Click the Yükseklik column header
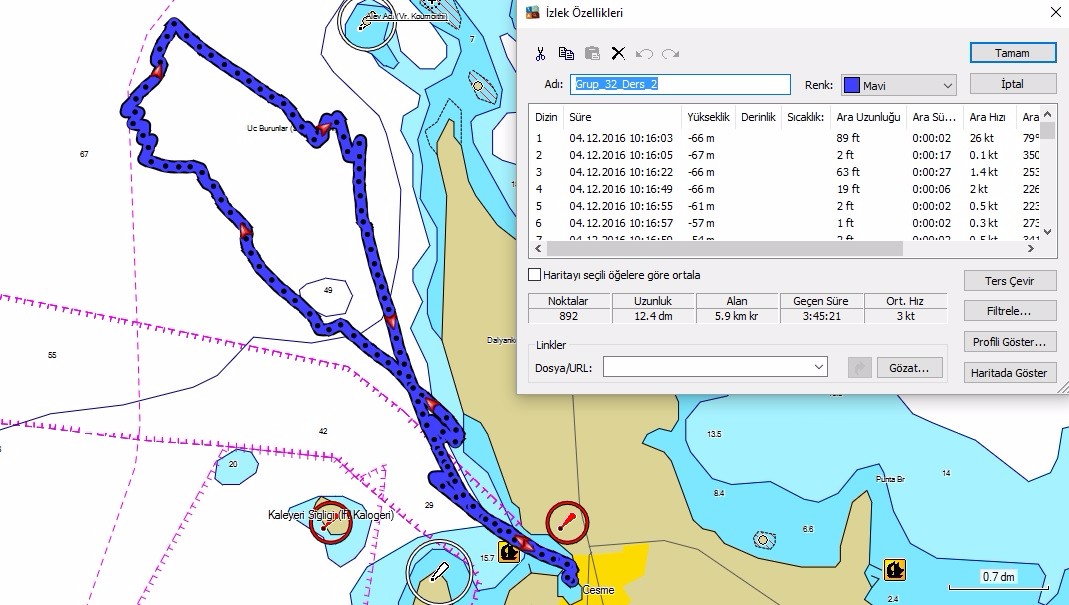 708,117
